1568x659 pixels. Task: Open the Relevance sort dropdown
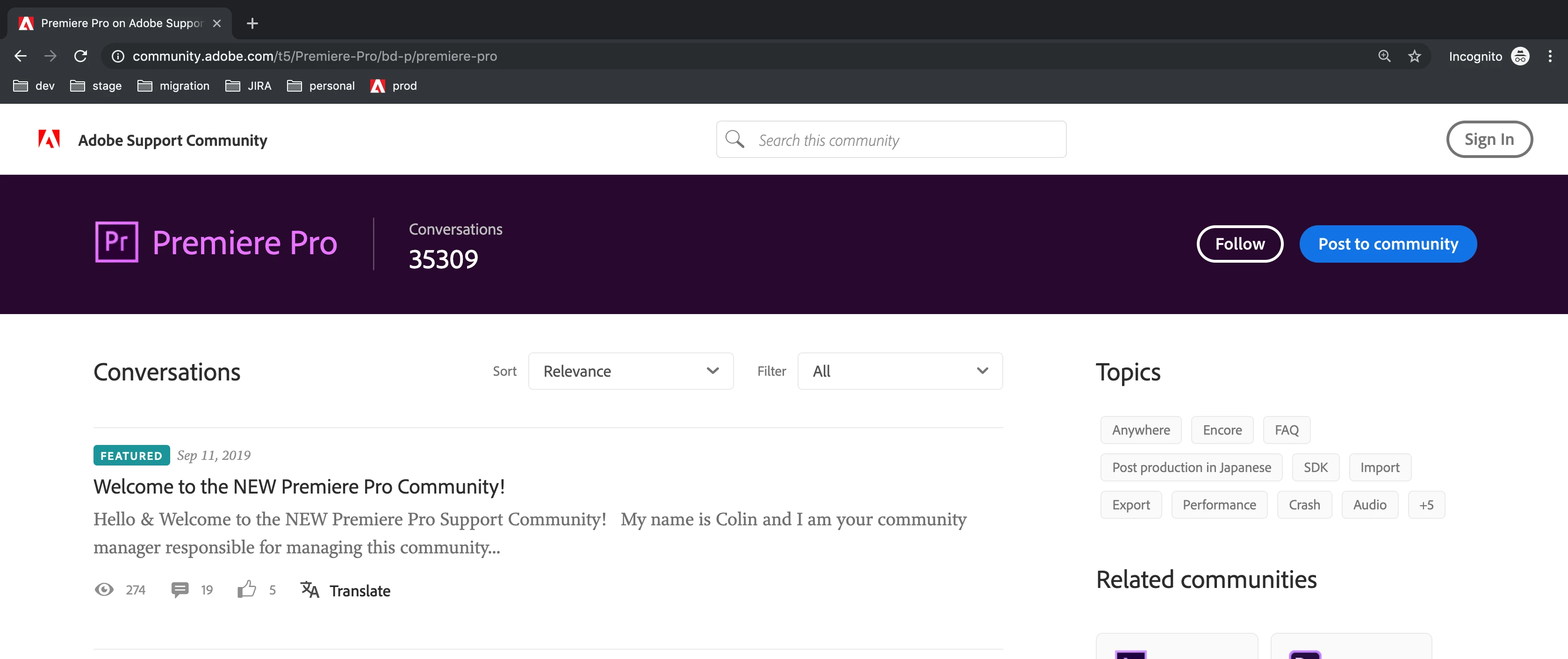[631, 371]
